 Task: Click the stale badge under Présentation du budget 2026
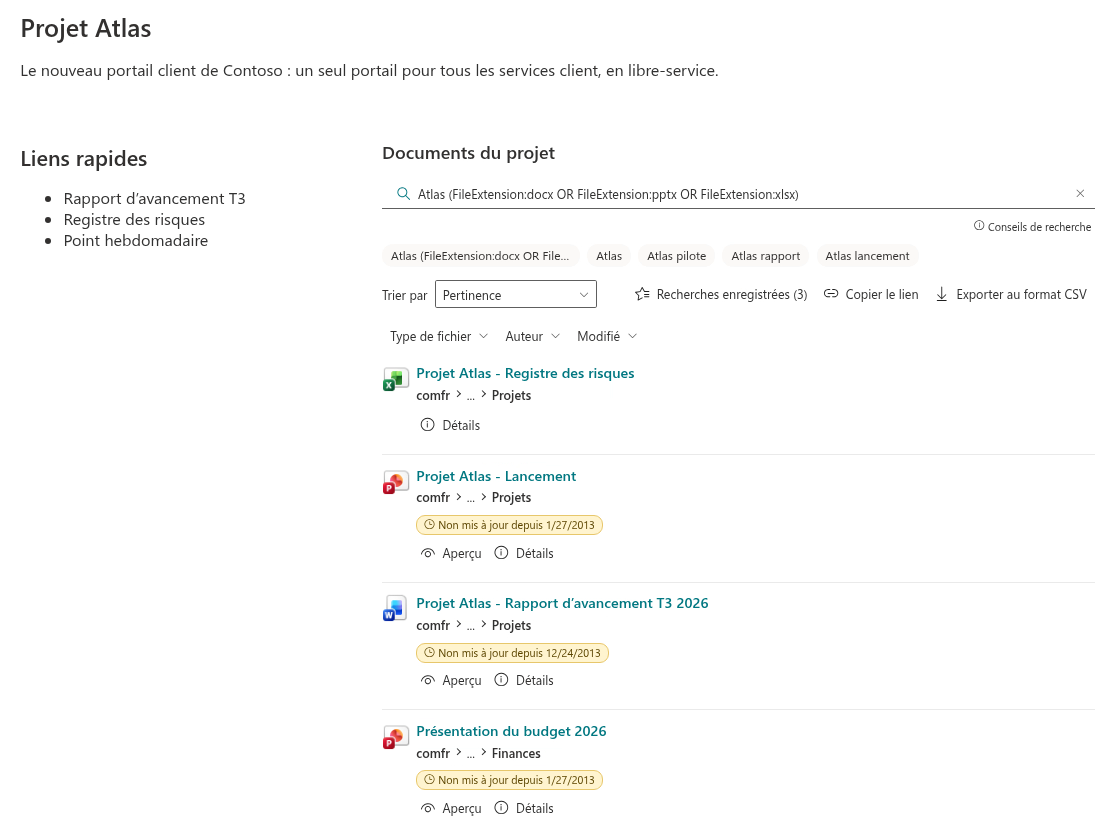click(x=509, y=780)
